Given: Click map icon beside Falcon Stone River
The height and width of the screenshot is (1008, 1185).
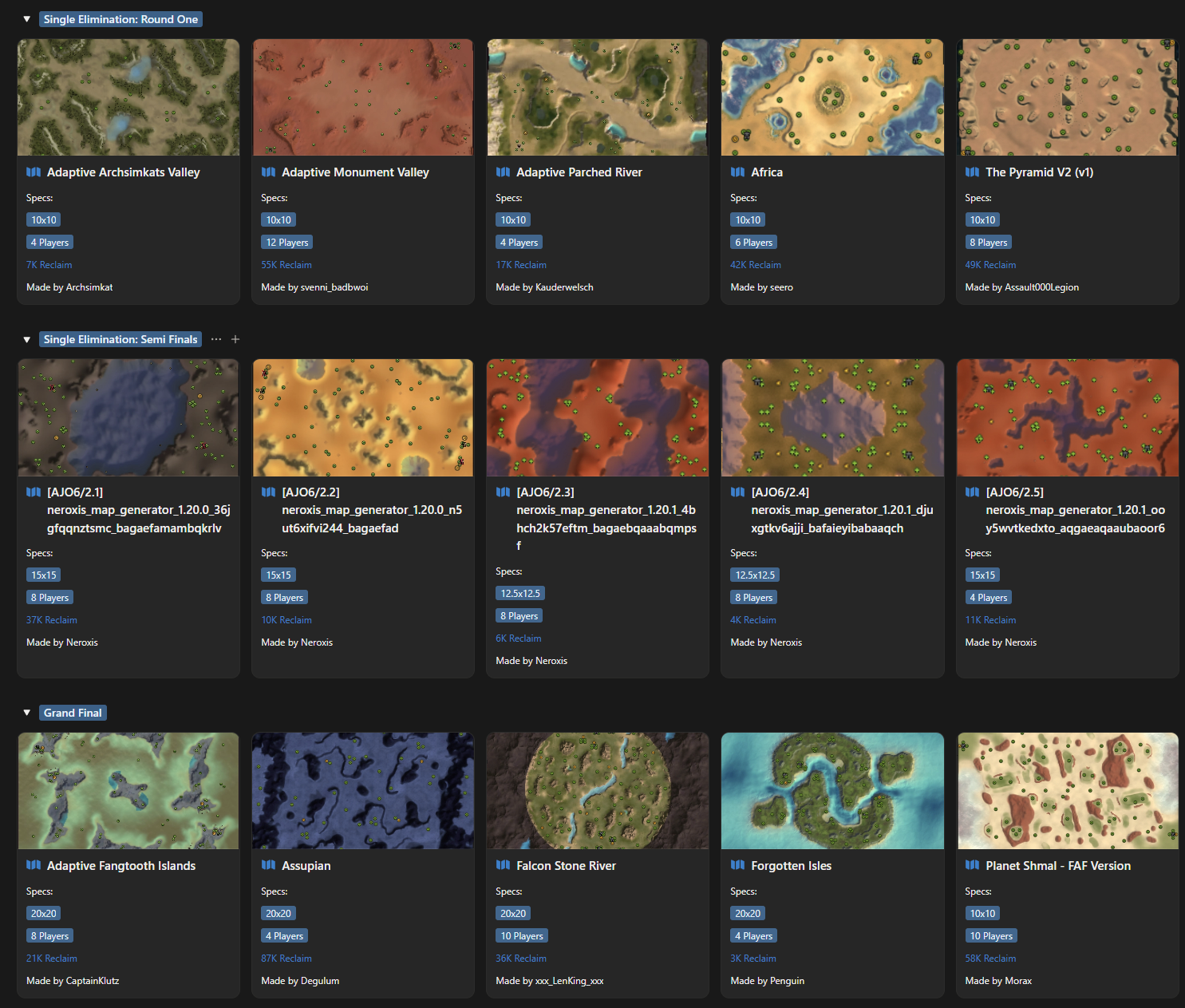Looking at the screenshot, I should click(503, 865).
